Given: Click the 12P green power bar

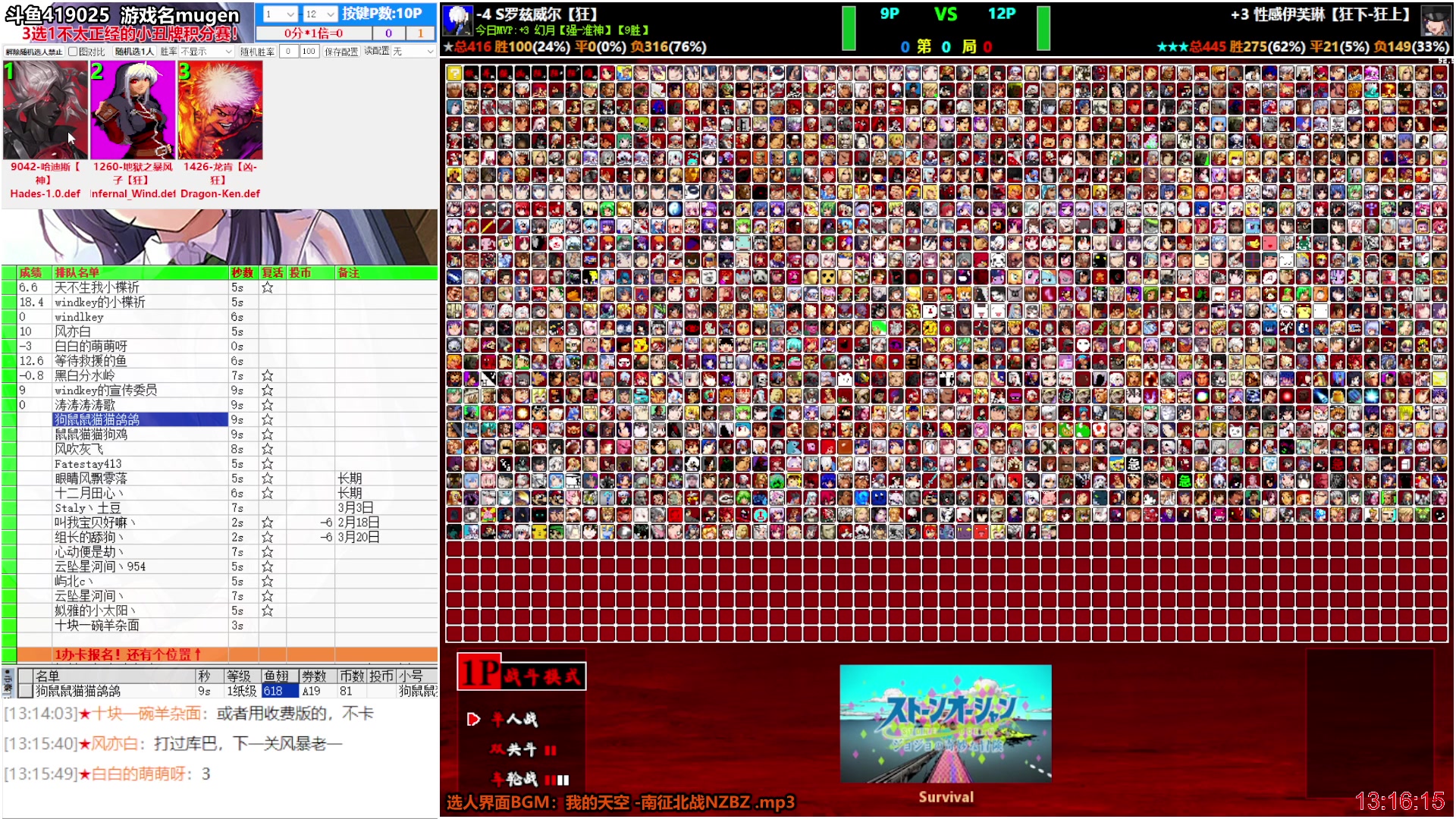Looking at the screenshot, I should point(1043,28).
